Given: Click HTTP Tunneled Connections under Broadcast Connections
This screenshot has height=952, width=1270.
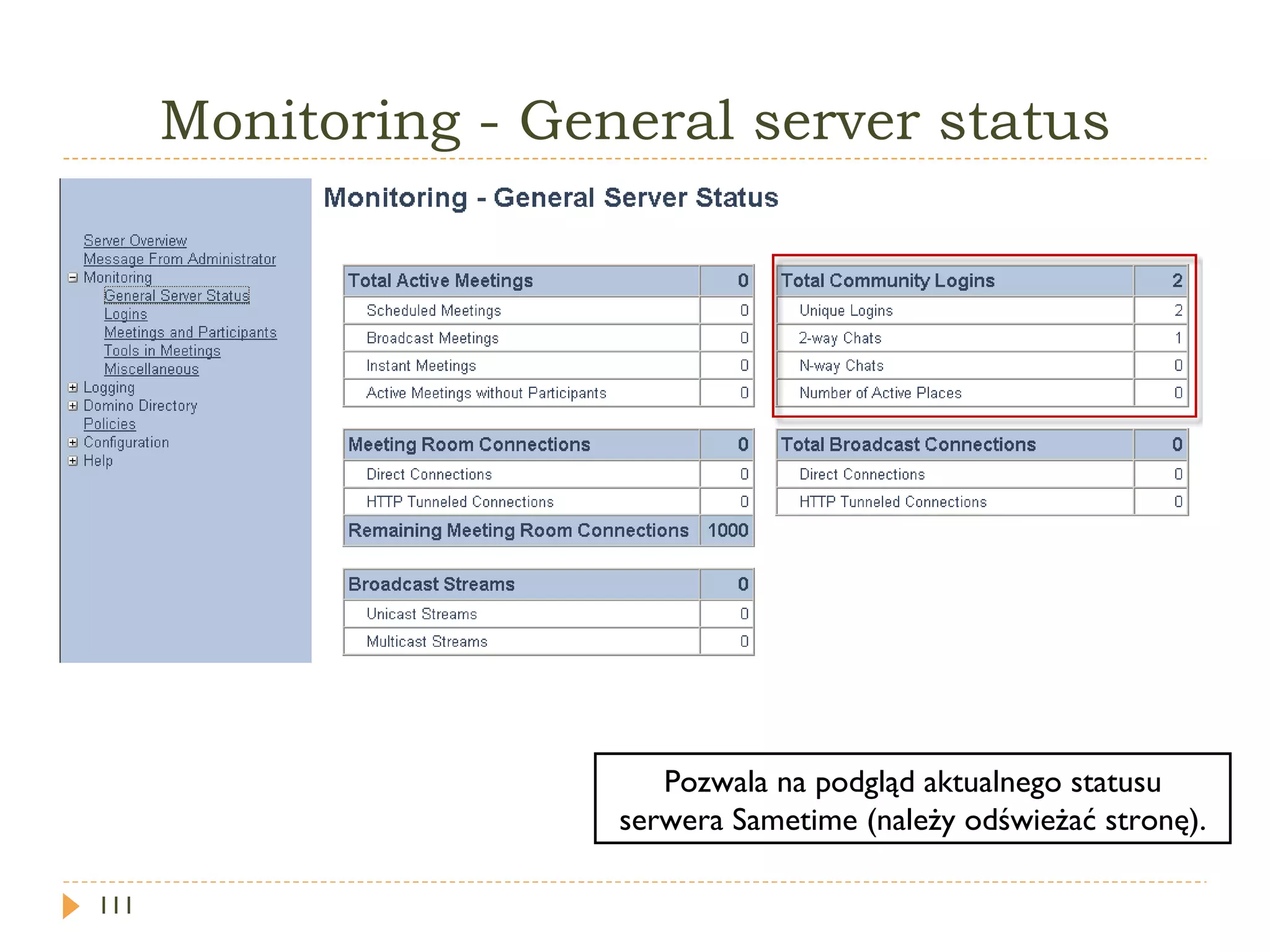Looking at the screenshot, I should (982, 501).
